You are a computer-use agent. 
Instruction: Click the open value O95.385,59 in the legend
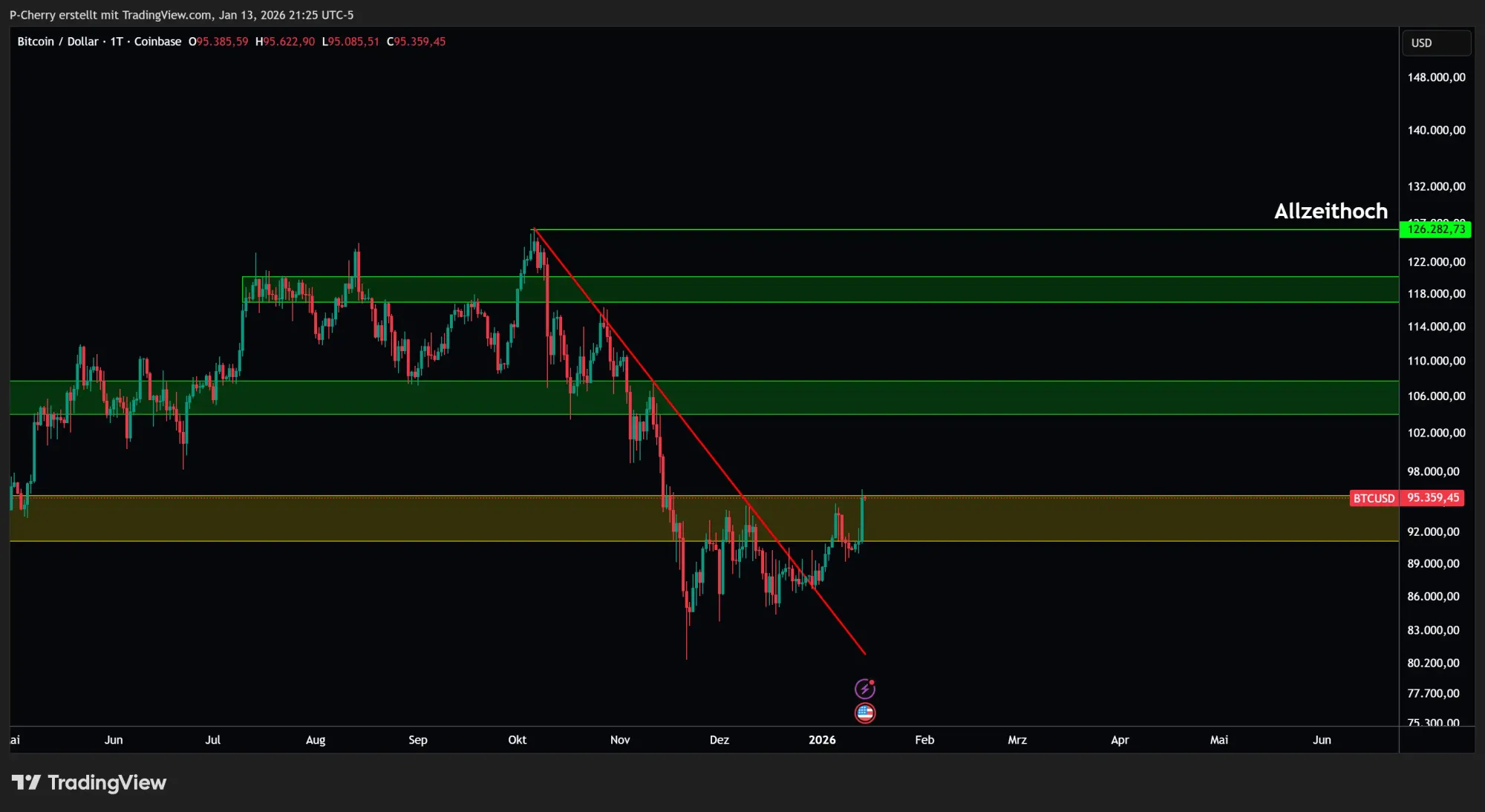pos(218,42)
